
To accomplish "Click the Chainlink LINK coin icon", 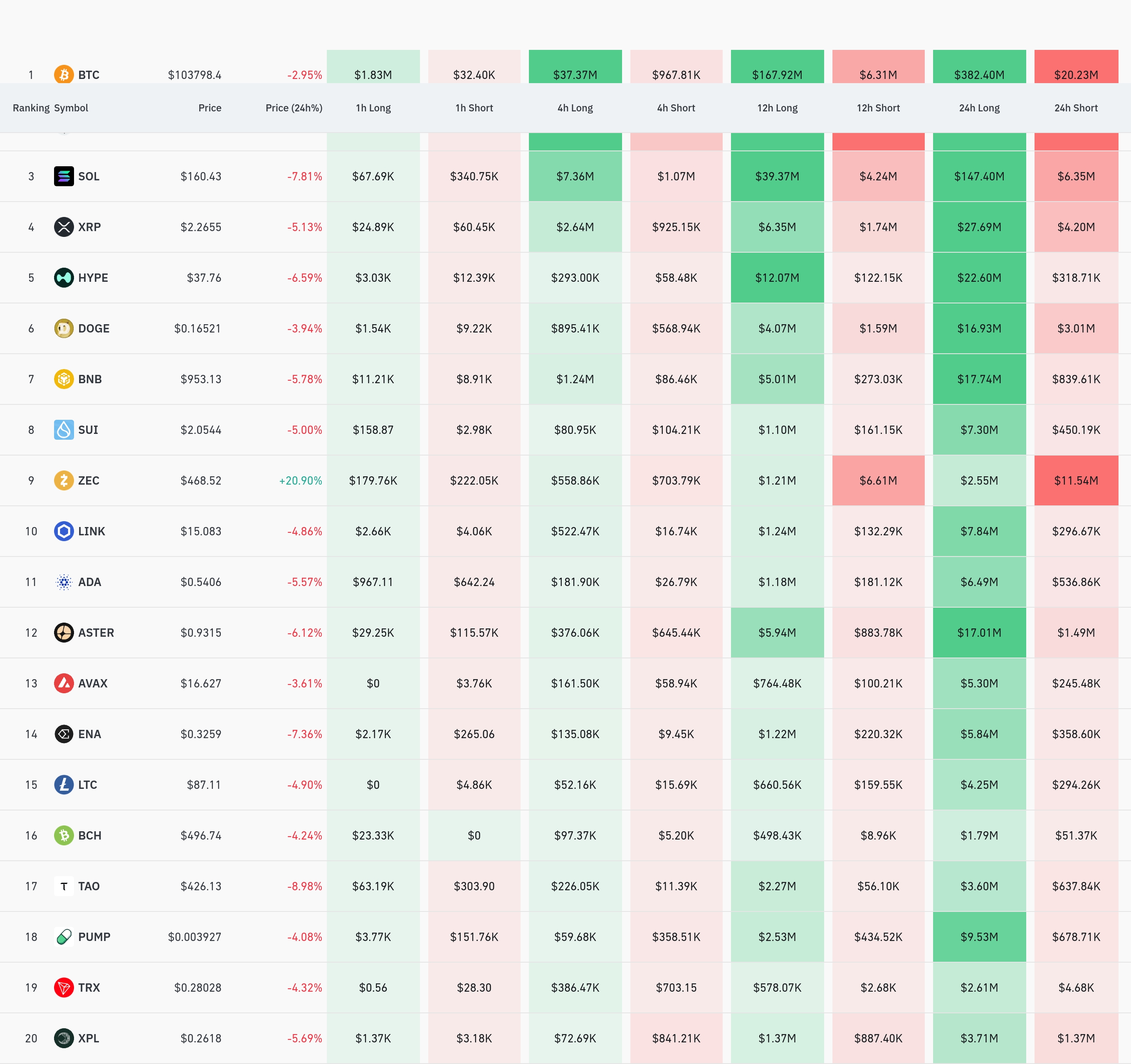I will coord(64,531).
